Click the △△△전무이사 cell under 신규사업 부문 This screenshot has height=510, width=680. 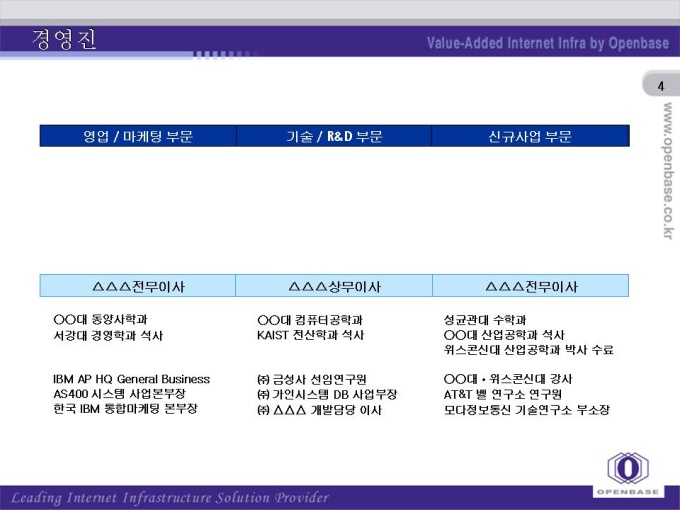[531, 286]
